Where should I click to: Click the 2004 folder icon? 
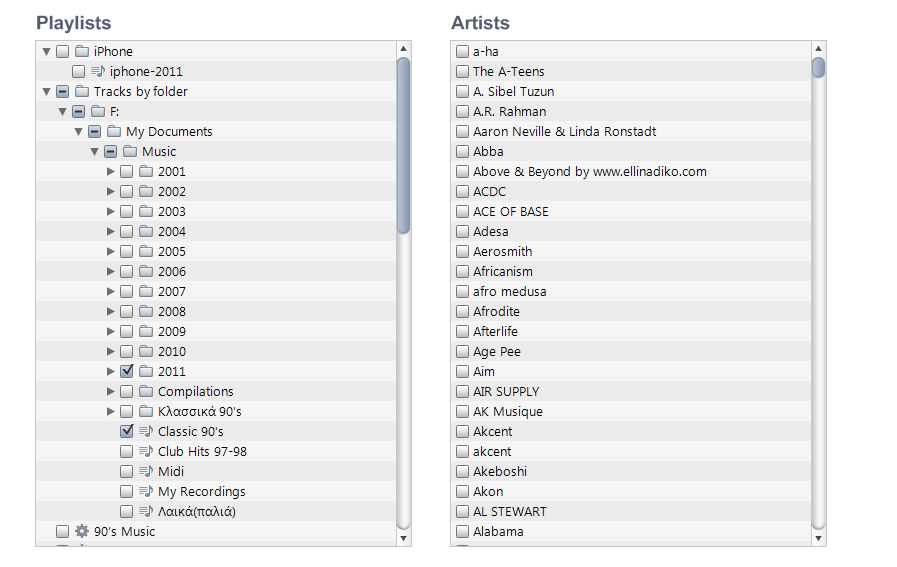[146, 232]
